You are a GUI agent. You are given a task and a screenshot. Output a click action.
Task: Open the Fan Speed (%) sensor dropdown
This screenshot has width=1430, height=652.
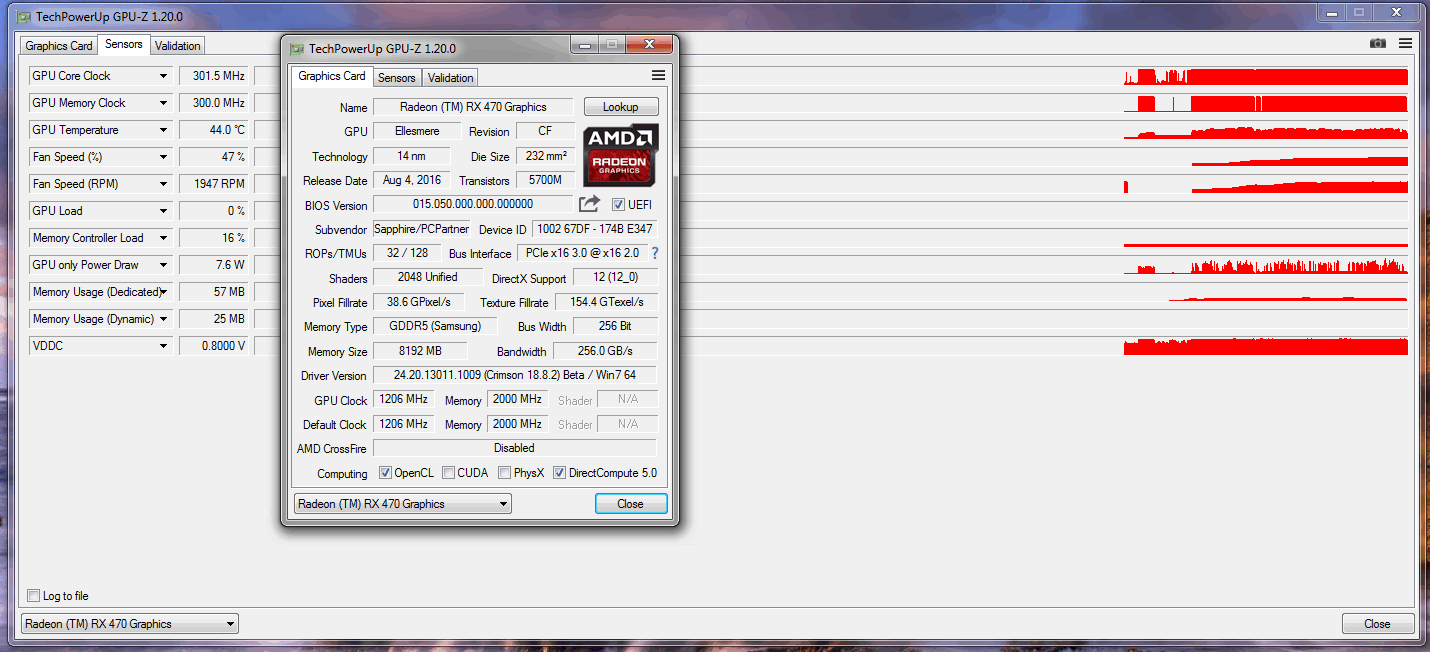(163, 157)
